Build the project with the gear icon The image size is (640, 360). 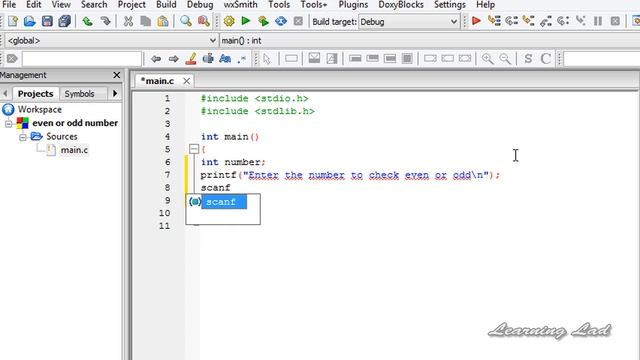coord(229,21)
